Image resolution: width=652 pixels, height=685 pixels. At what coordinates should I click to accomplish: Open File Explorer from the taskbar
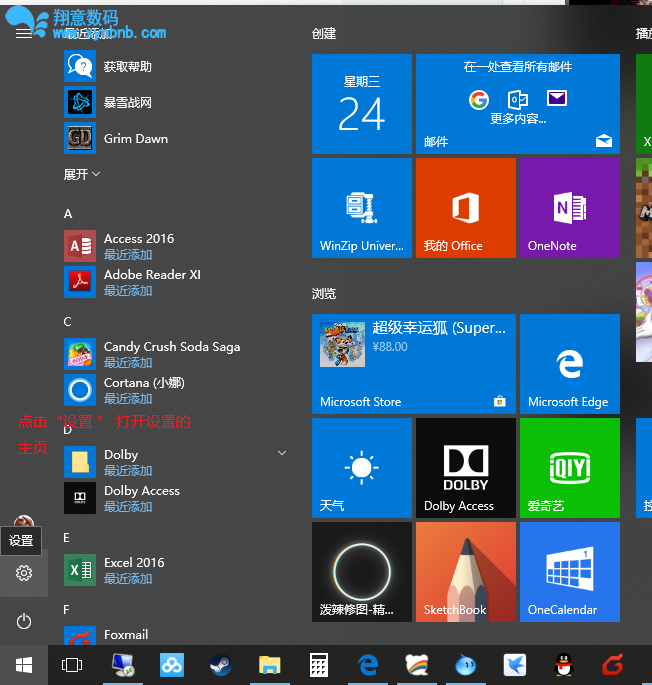(x=270, y=665)
